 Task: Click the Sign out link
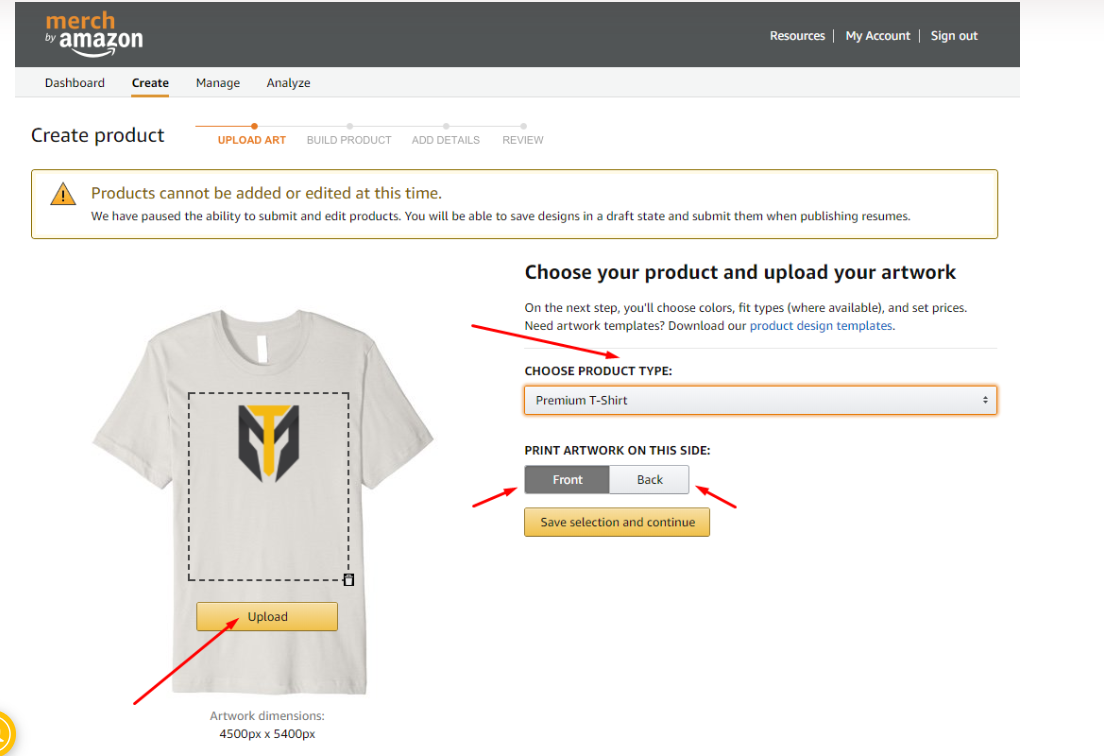point(954,36)
